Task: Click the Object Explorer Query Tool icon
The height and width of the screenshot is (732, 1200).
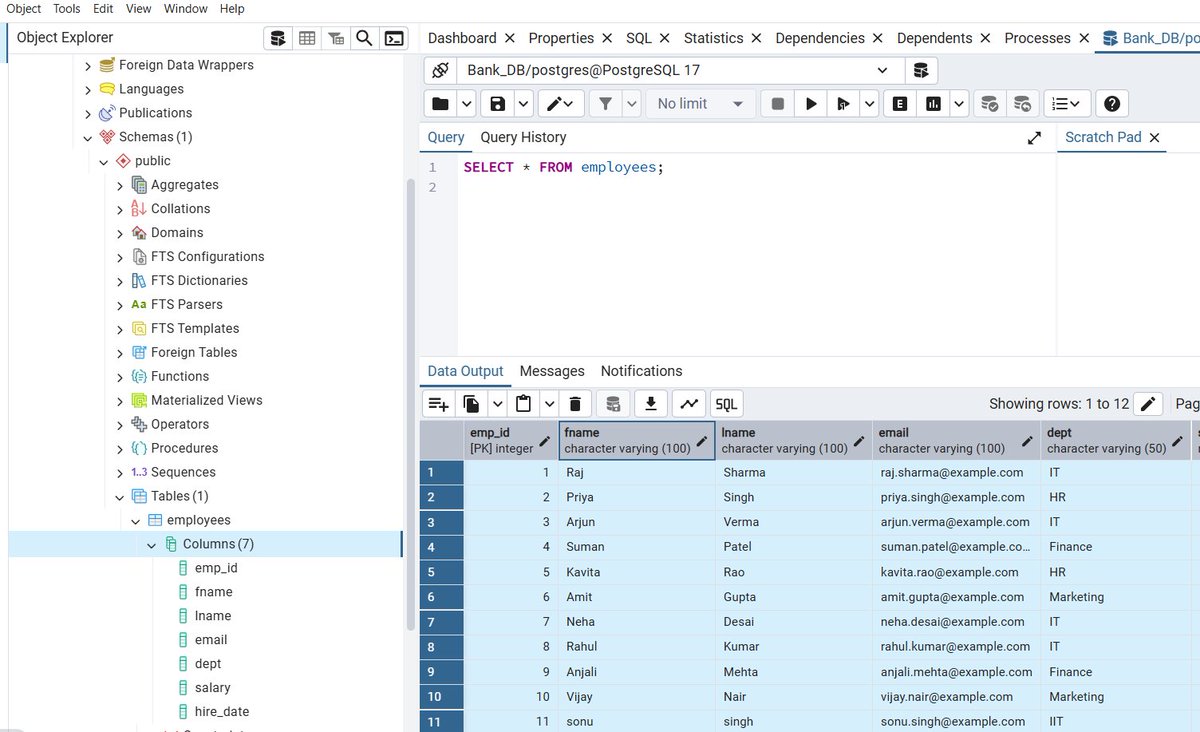Action: pyautogui.click(x=278, y=38)
